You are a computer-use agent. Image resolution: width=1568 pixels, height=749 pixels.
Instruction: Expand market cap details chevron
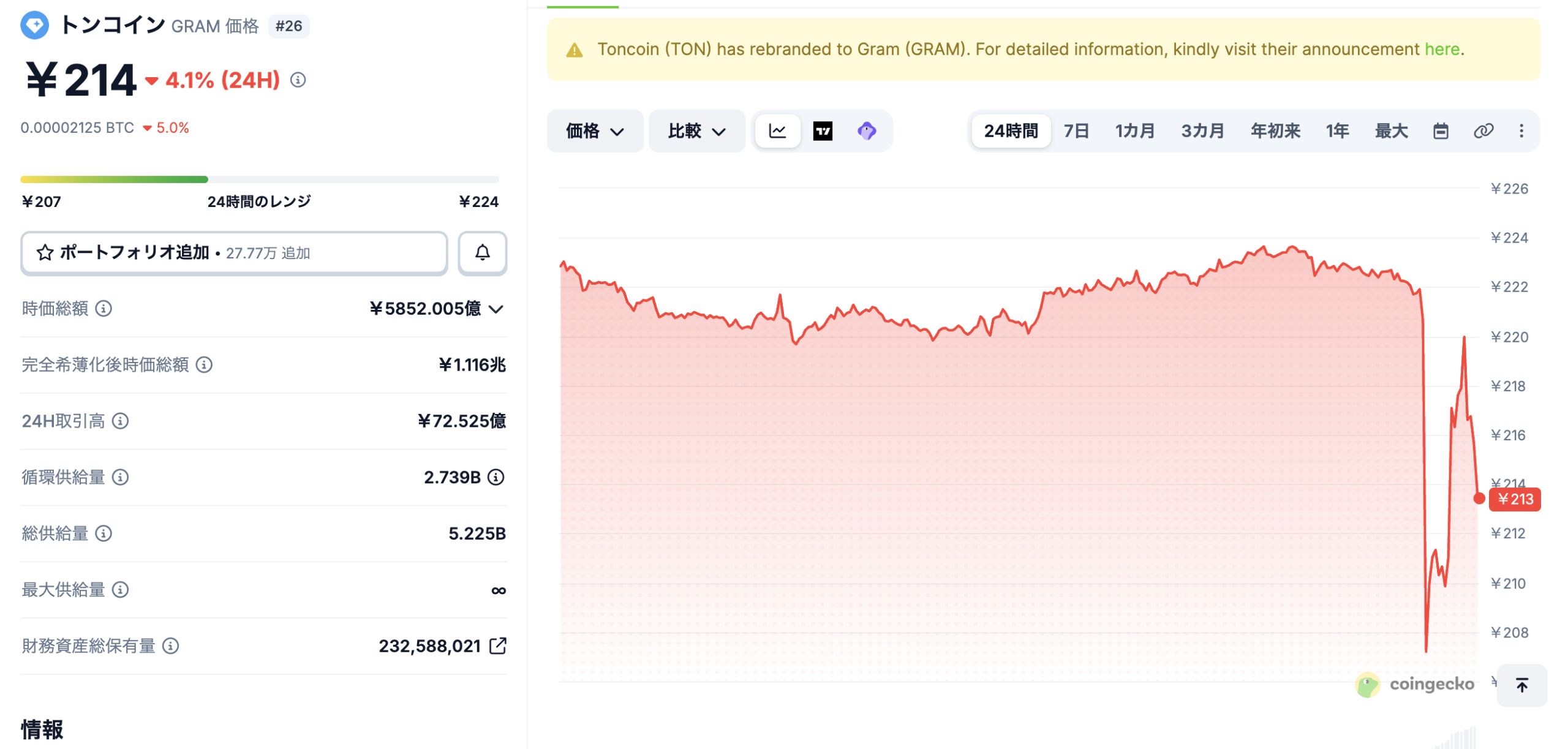(x=496, y=309)
